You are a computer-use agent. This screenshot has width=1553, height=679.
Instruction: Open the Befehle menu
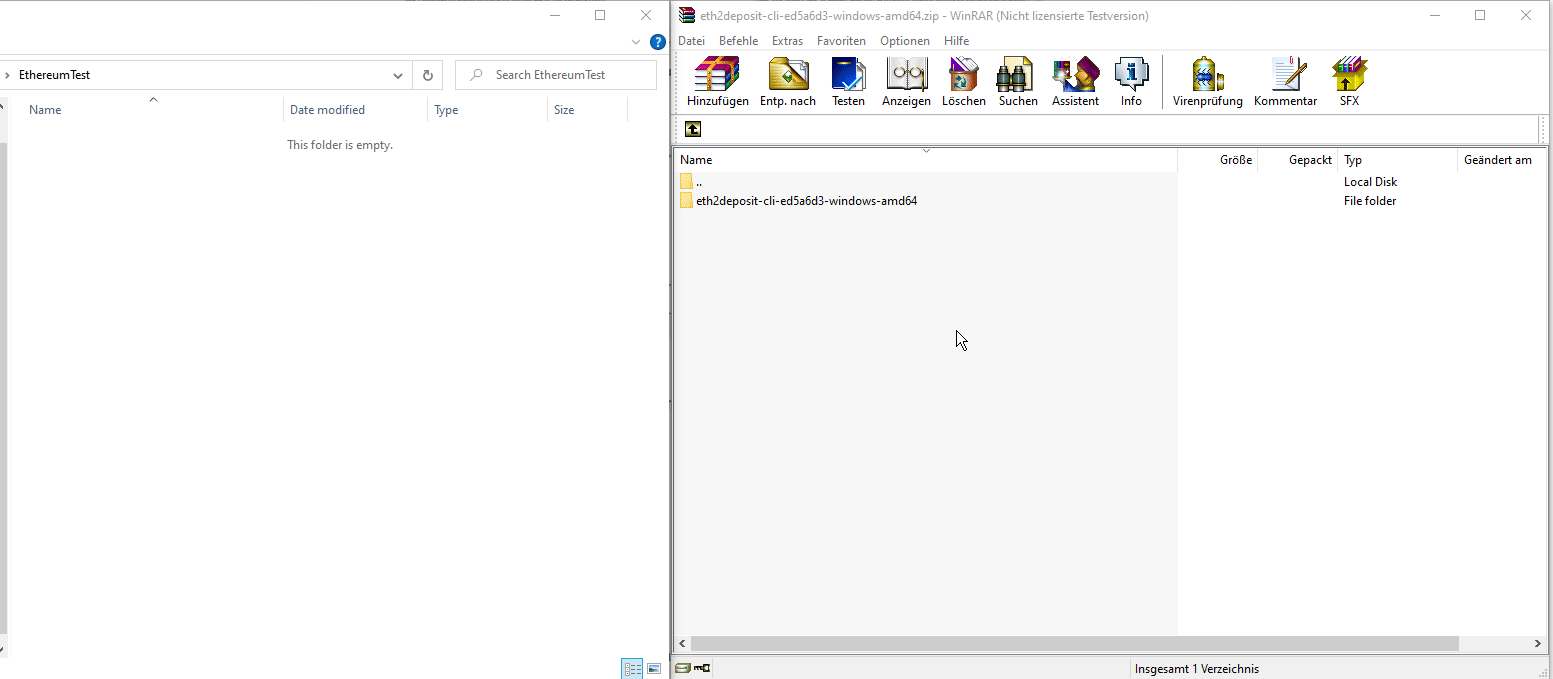pyautogui.click(x=738, y=41)
